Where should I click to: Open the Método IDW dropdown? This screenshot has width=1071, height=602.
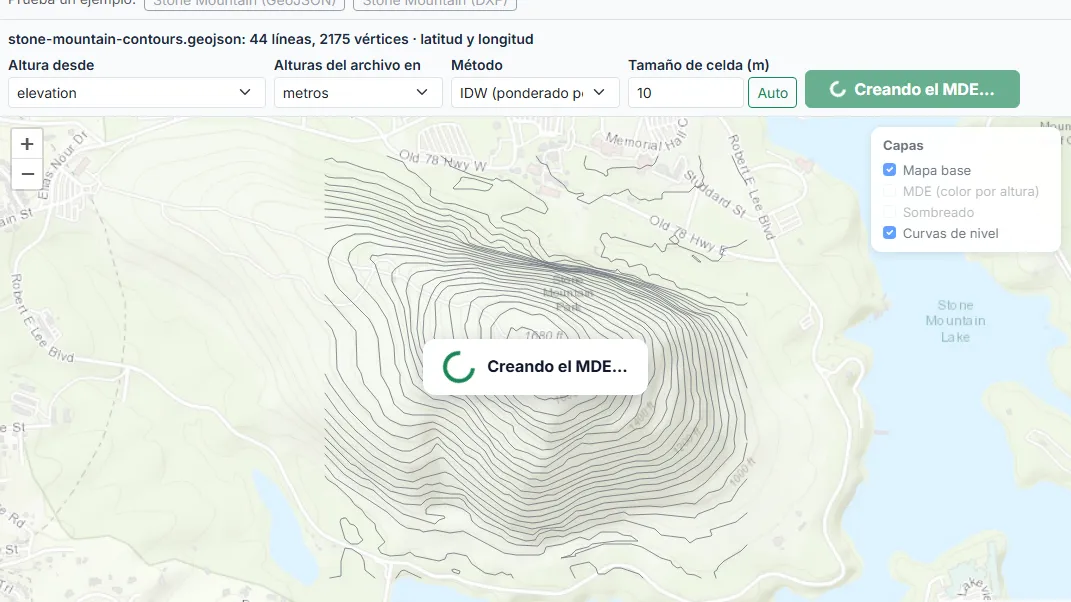pyautogui.click(x=535, y=93)
